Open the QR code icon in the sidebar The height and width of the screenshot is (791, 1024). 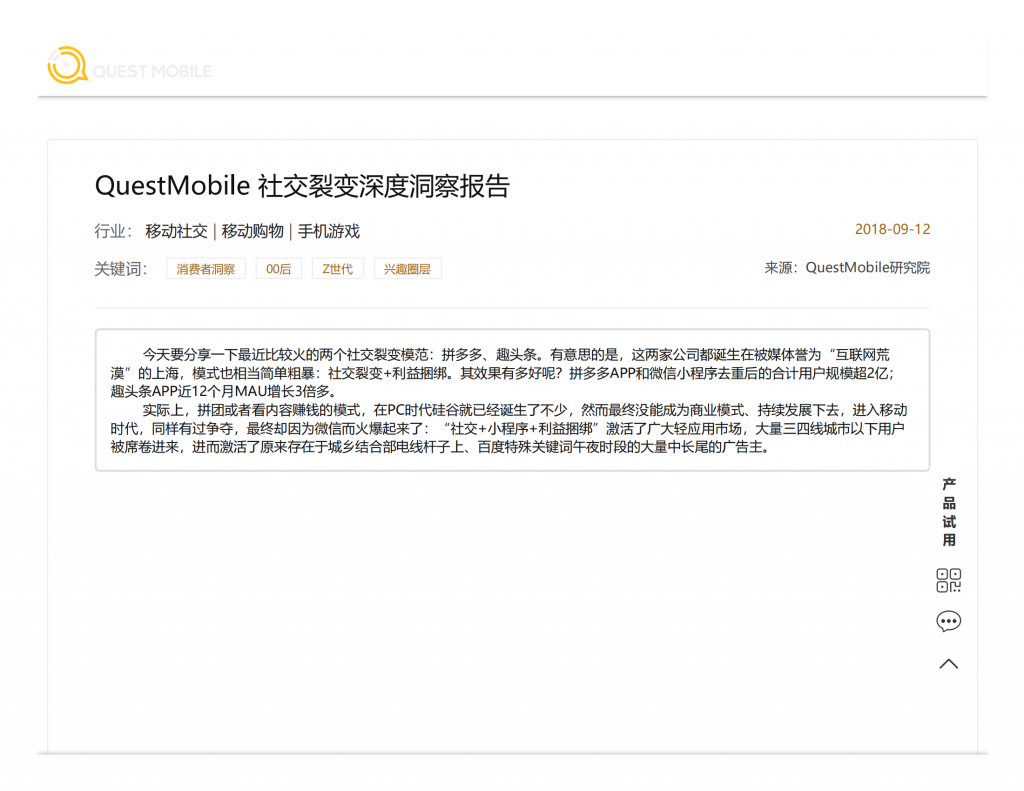[948, 580]
